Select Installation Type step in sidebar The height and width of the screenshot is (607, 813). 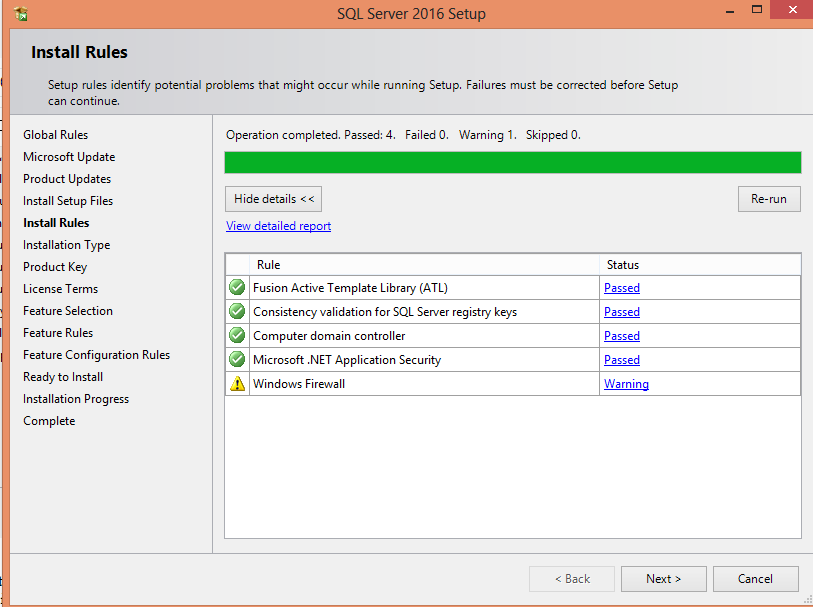(x=66, y=245)
